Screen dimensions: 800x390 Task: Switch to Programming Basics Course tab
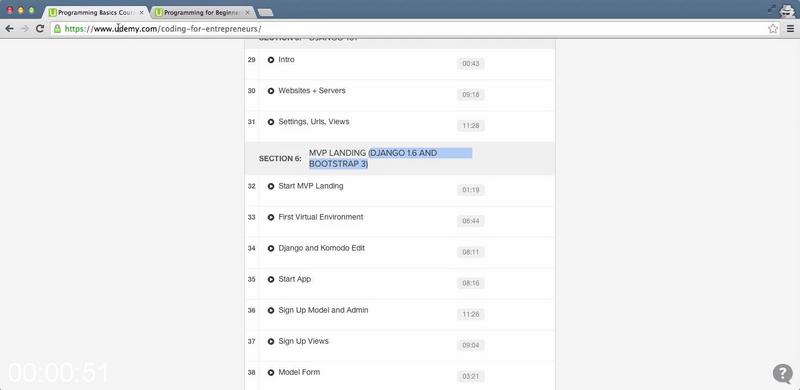click(96, 12)
